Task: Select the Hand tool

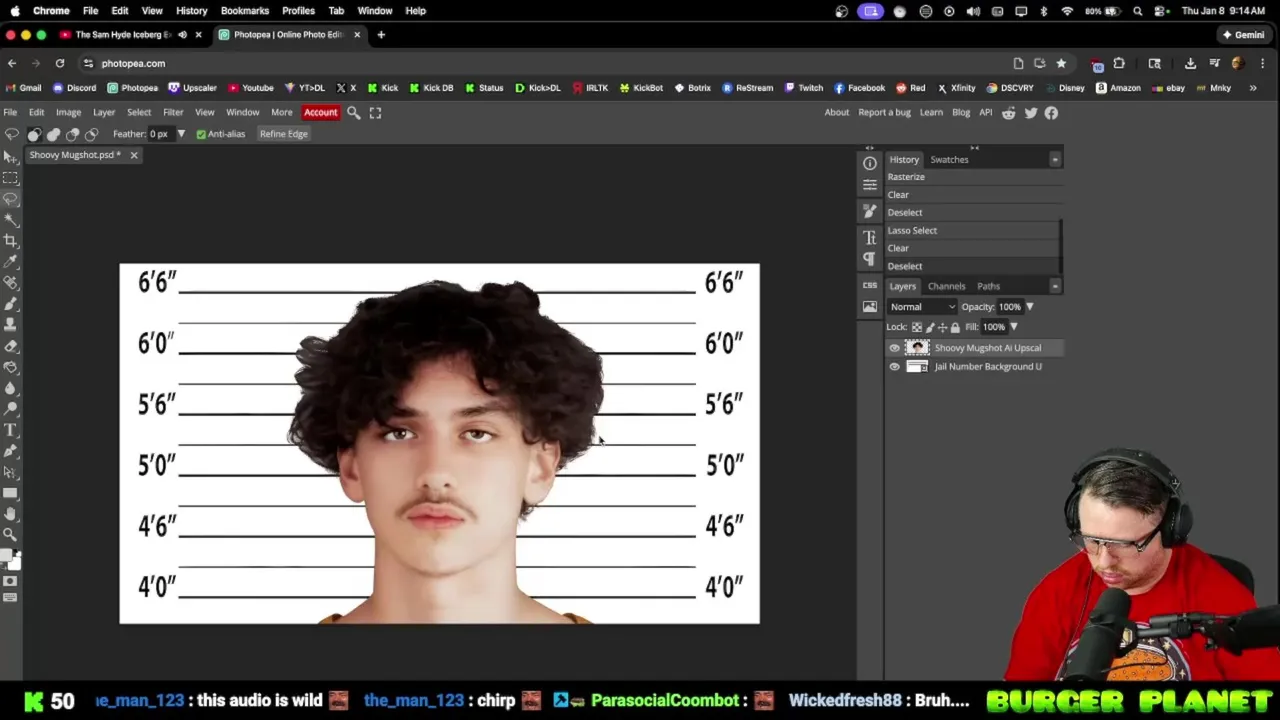Action: (x=11, y=514)
